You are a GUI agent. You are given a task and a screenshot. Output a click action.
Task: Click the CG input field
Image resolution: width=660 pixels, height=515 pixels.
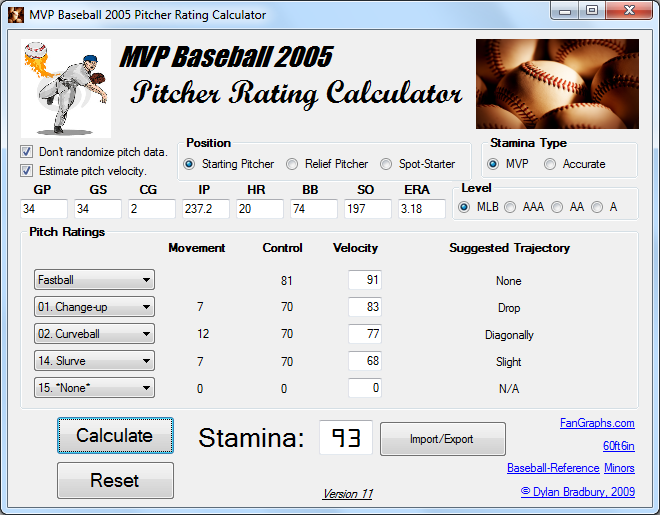pos(152,209)
